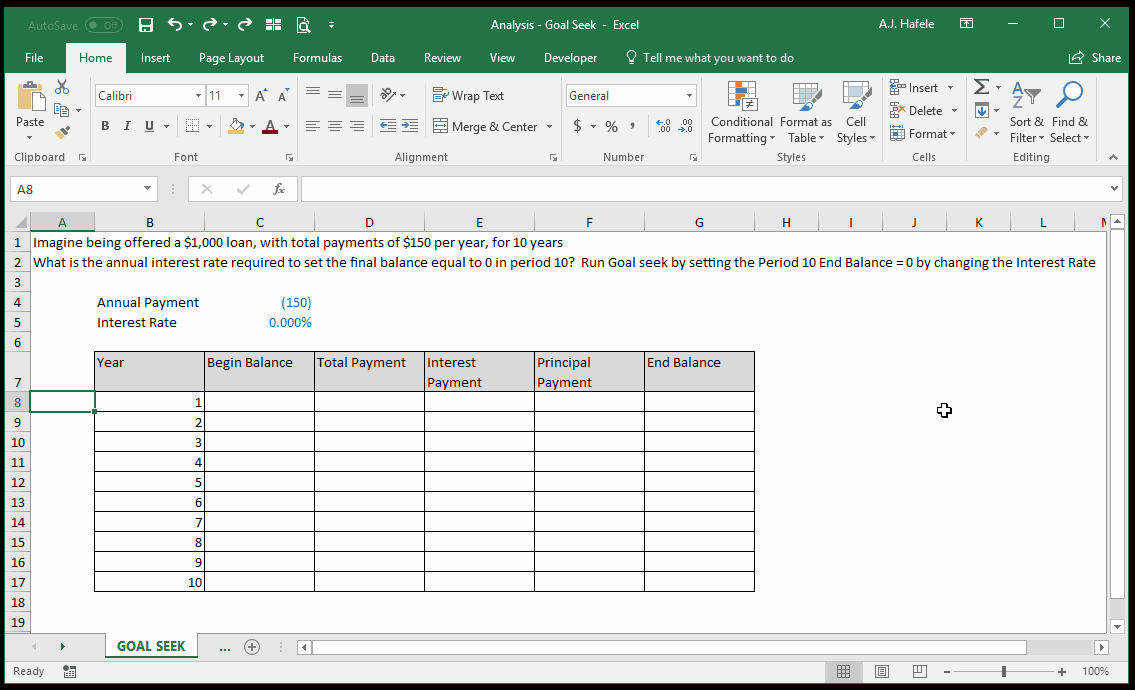The height and width of the screenshot is (690, 1135).
Task: Click the Increase Decimal icon
Action: pyautogui.click(x=663, y=126)
